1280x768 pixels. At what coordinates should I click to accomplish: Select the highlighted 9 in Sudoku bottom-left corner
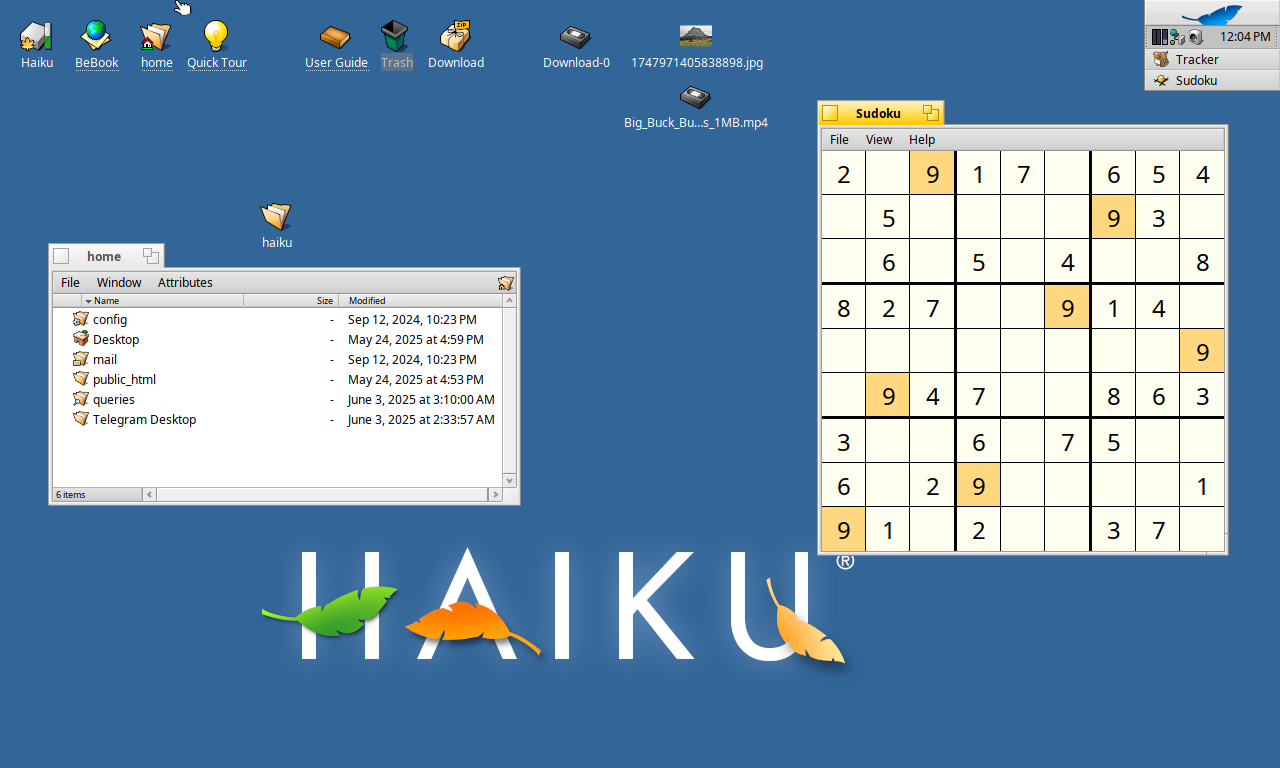(843, 530)
